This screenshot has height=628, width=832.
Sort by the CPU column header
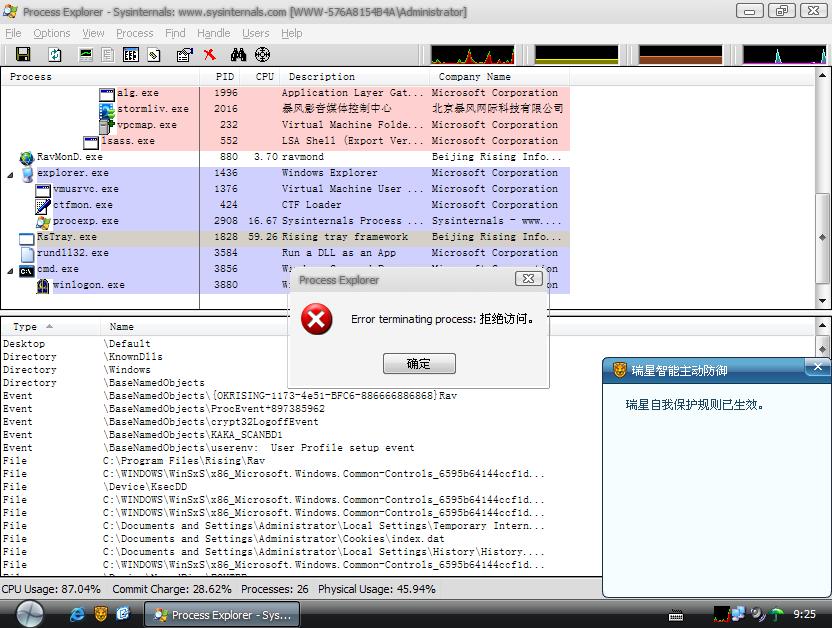[259, 77]
